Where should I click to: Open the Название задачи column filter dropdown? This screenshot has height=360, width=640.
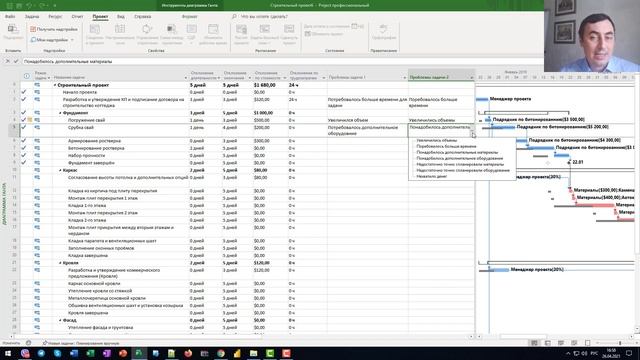coord(186,78)
